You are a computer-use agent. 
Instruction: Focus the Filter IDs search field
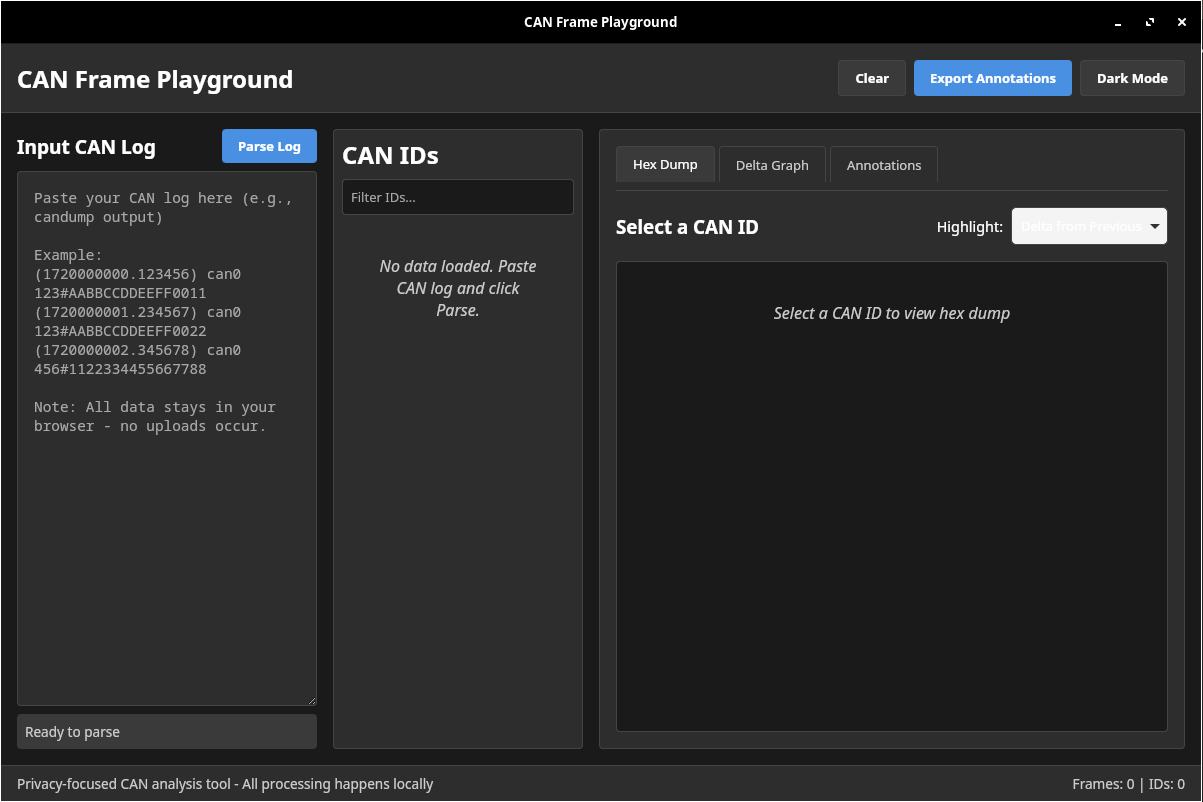click(x=457, y=198)
